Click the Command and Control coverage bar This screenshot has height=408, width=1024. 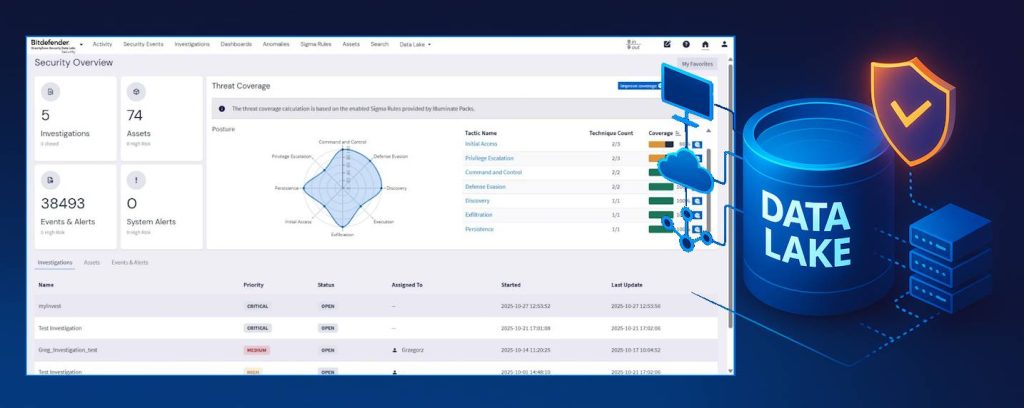(661, 172)
